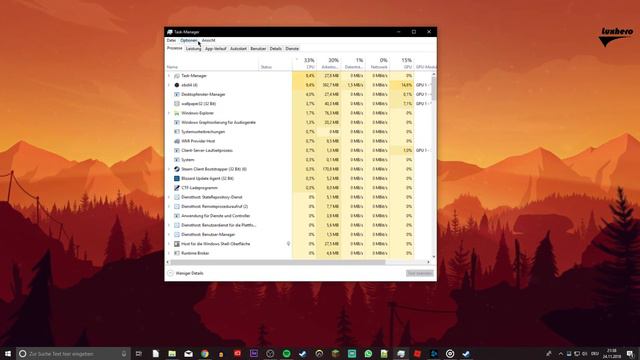Sort by the GPU column header
Viewport: 640px width, 360px height.
click(402, 63)
